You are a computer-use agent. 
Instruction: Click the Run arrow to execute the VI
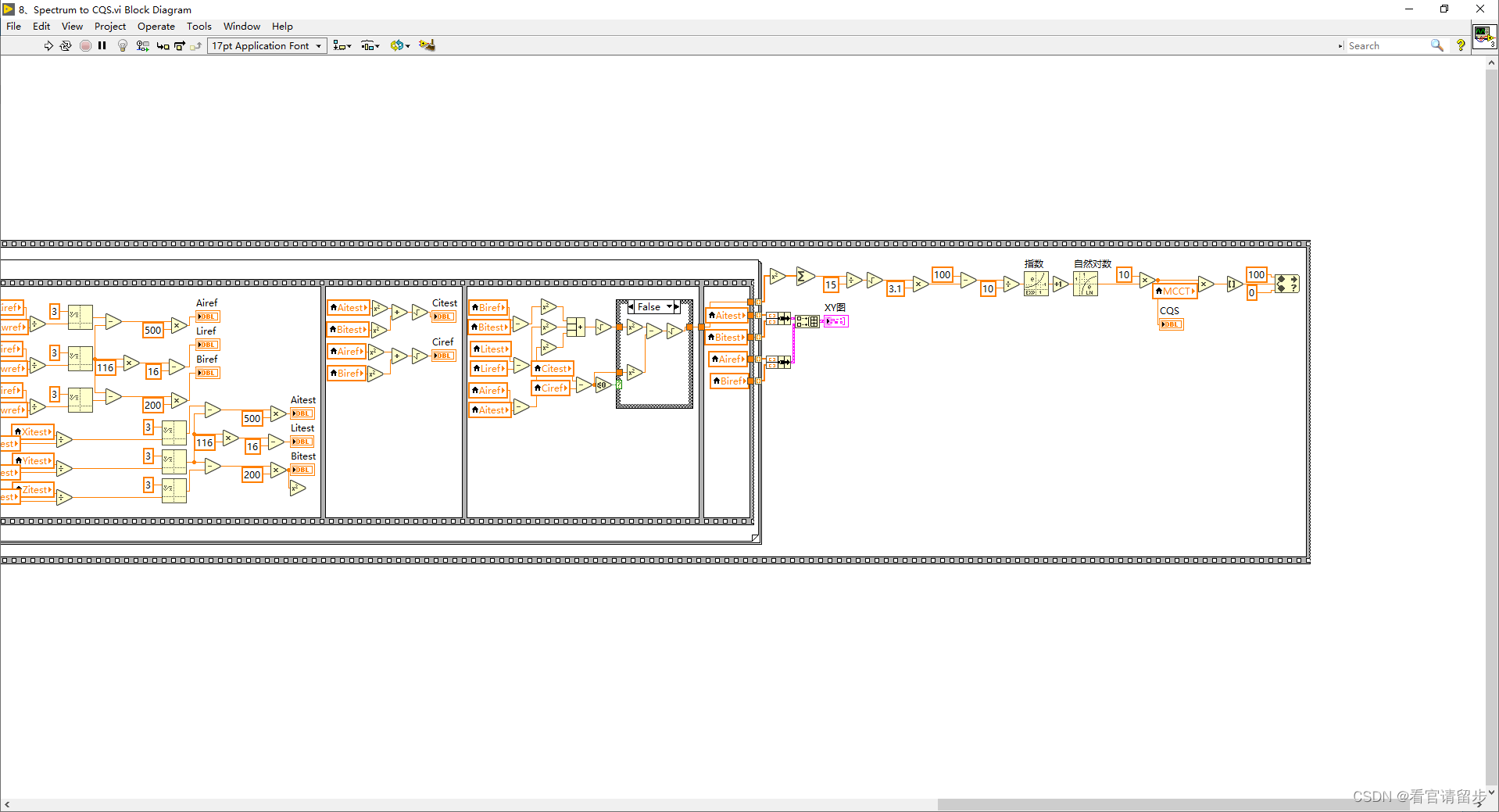coord(48,45)
